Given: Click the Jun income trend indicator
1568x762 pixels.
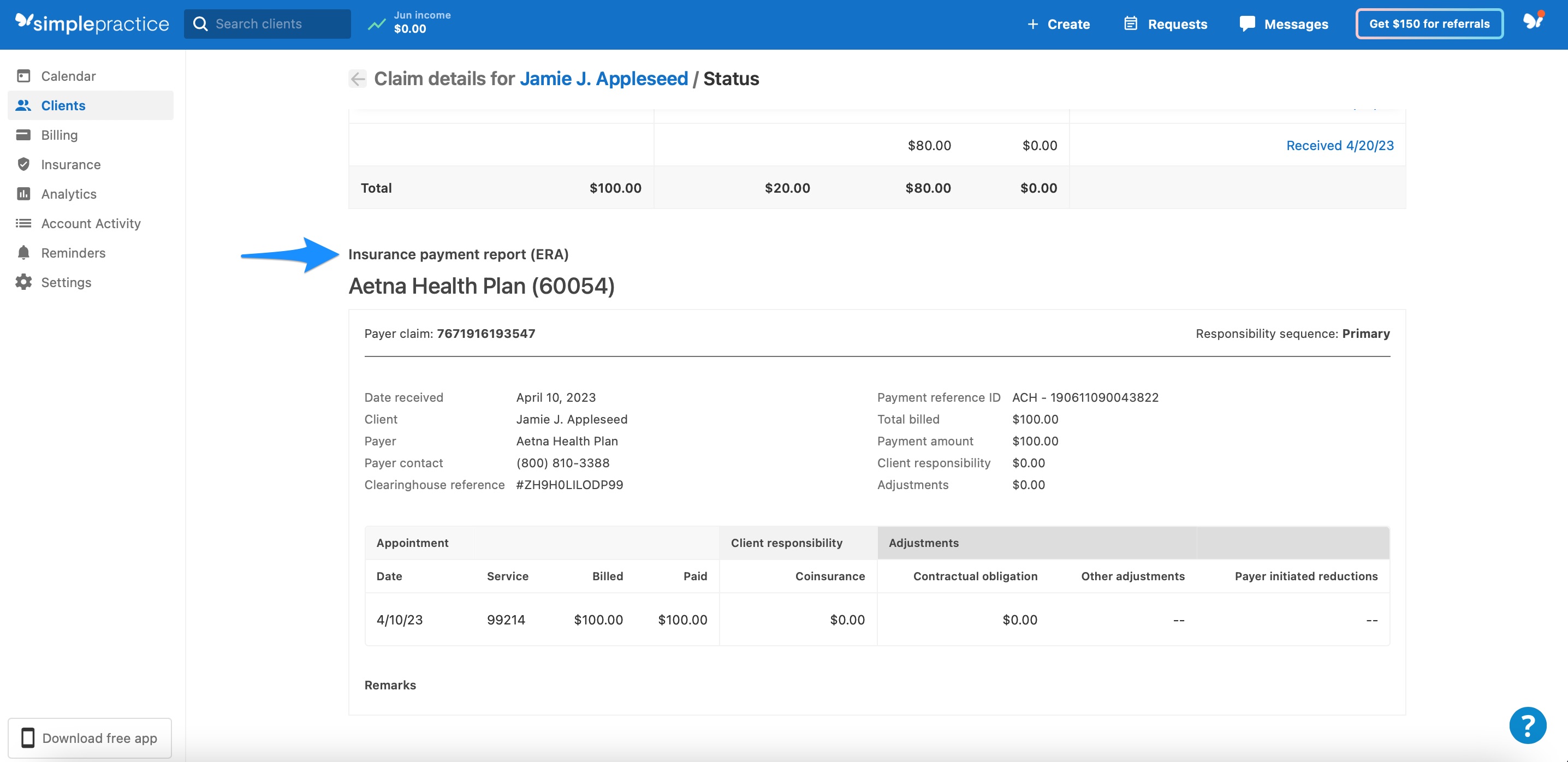Looking at the screenshot, I should tap(377, 23).
